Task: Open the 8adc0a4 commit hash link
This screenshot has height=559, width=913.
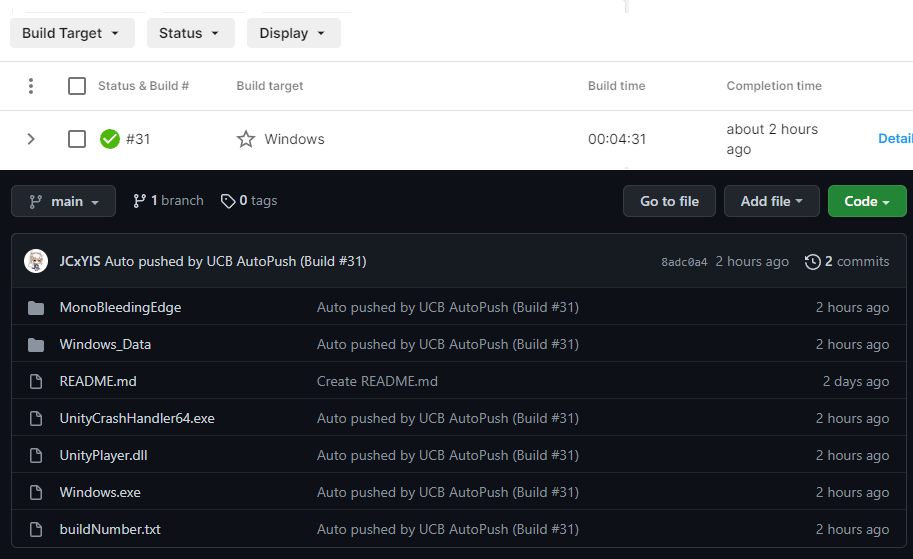Action: pos(684,262)
